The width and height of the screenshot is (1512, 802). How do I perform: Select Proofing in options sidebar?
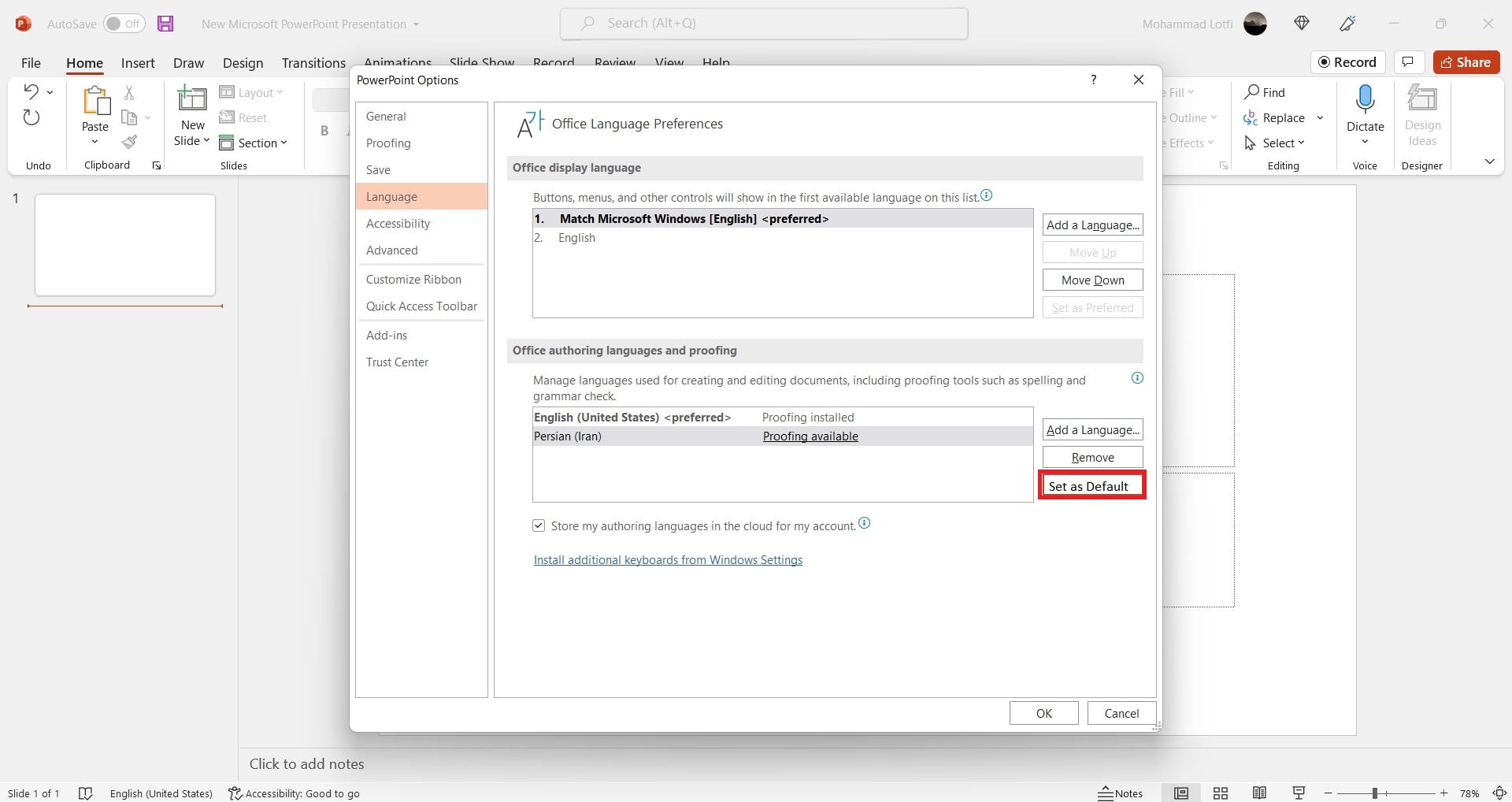point(421,143)
